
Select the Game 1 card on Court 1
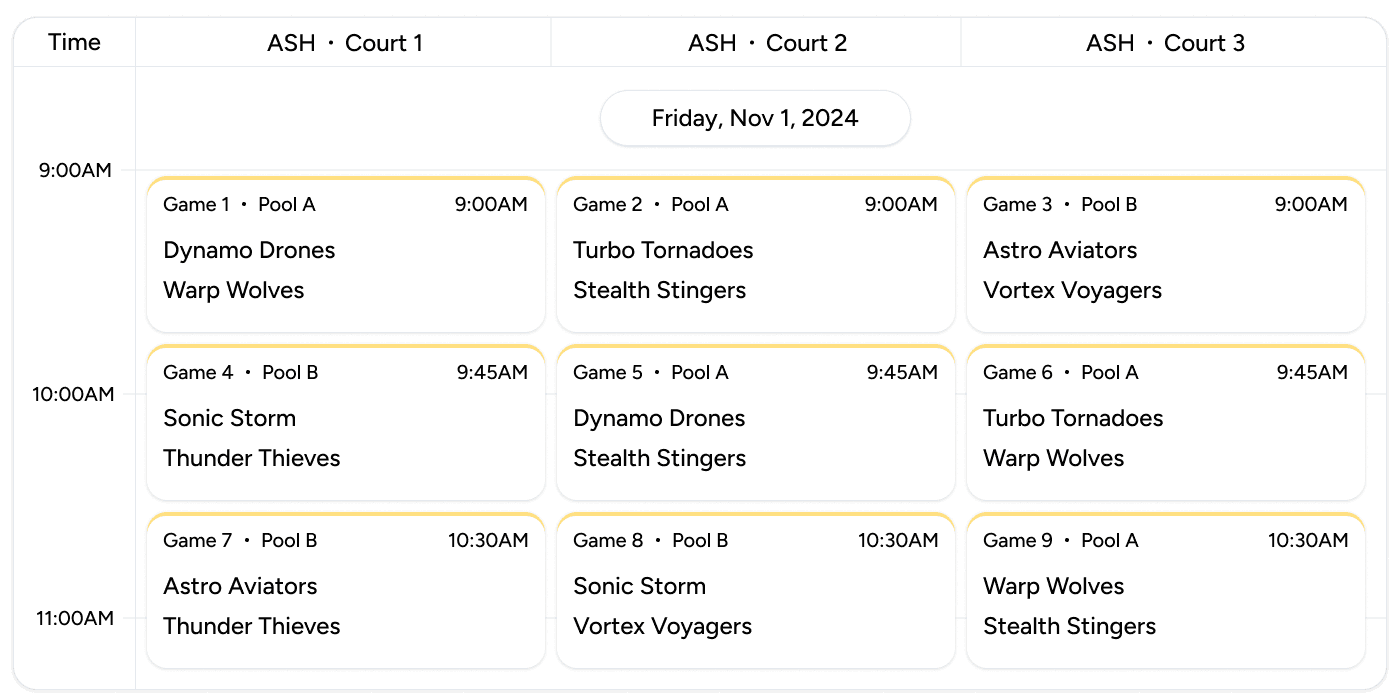coord(345,253)
